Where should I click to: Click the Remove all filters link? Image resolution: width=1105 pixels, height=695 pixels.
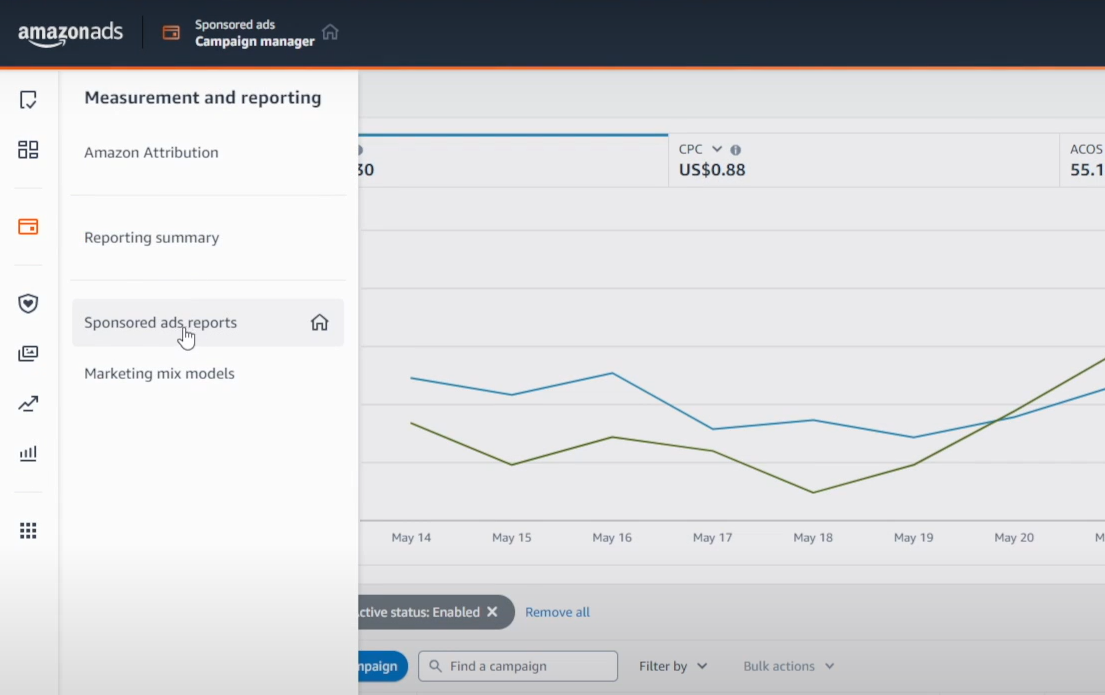pos(557,612)
